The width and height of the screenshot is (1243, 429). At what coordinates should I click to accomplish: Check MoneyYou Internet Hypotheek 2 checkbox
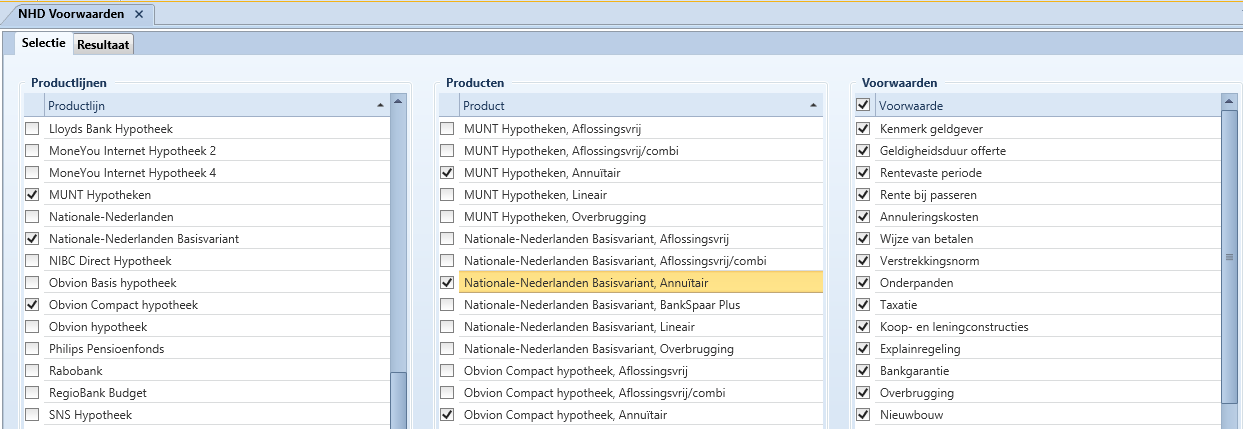(32, 151)
